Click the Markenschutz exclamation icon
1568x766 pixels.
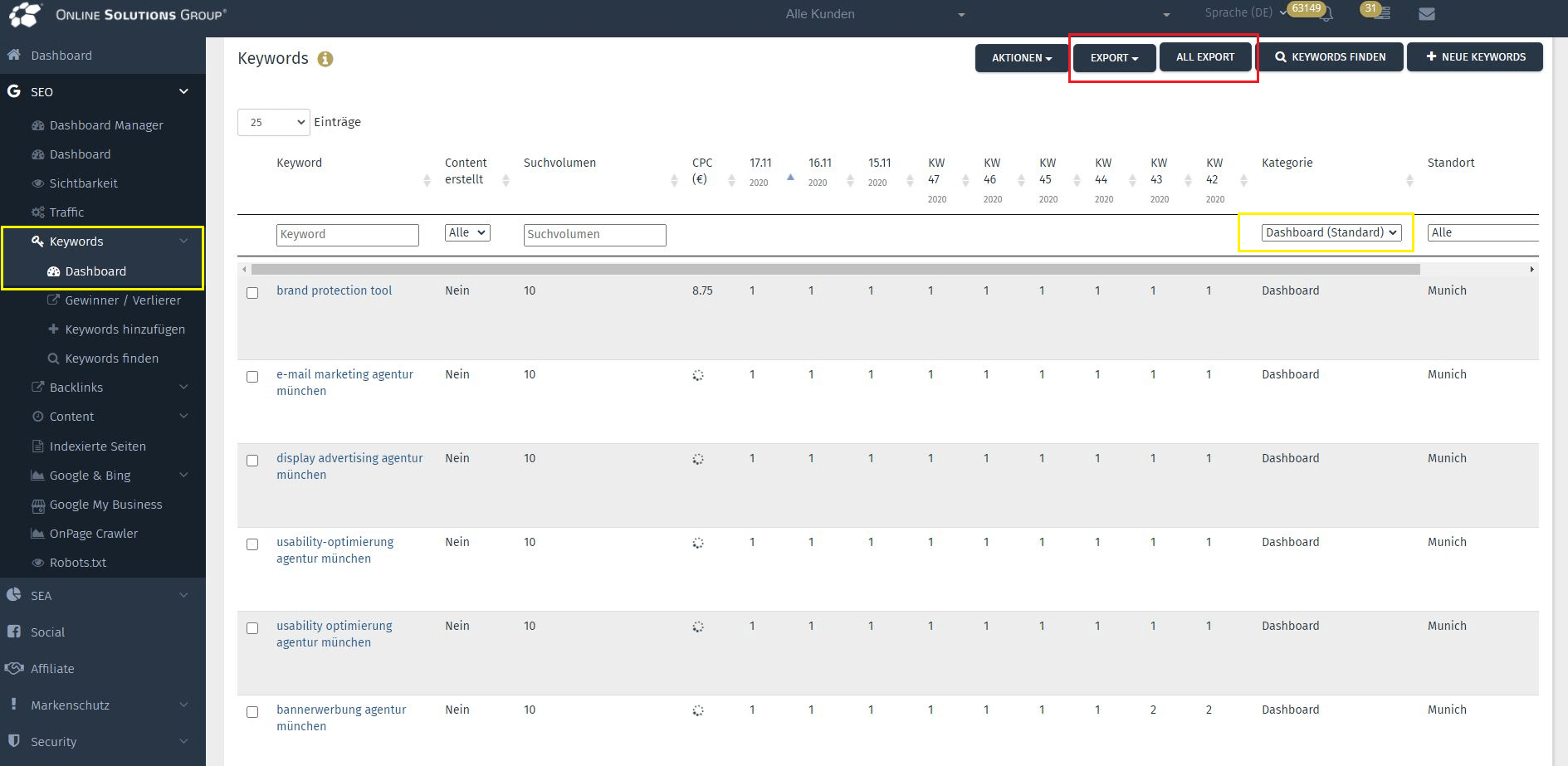tap(14, 704)
